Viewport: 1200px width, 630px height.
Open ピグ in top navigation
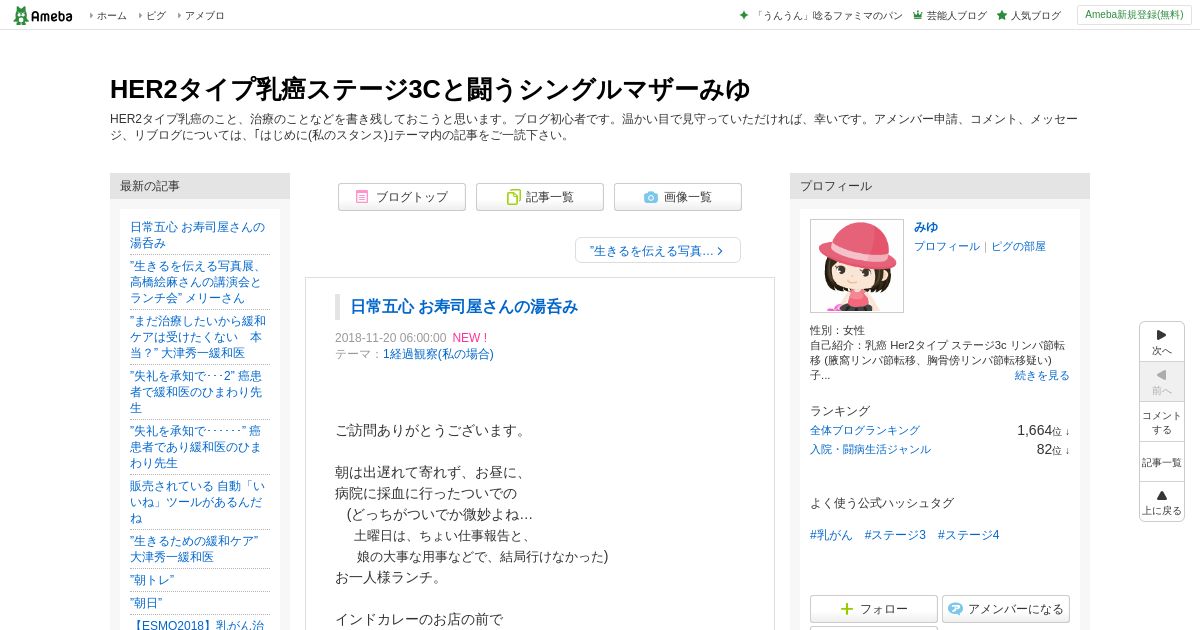(x=156, y=16)
